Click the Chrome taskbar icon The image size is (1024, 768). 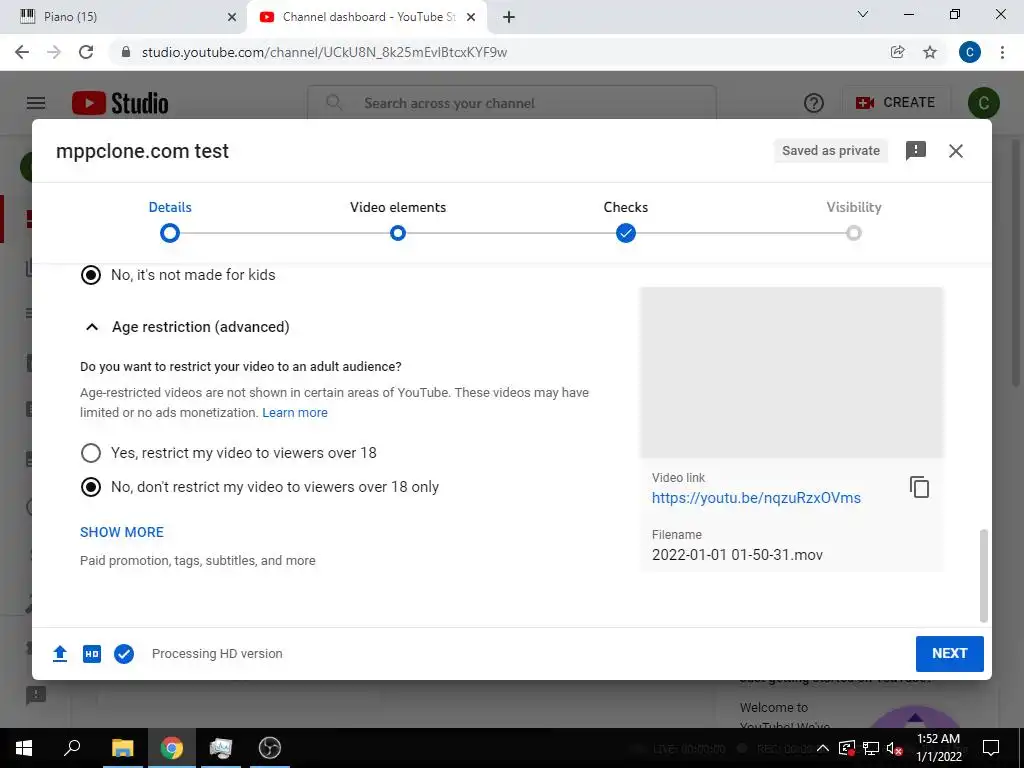pyautogui.click(x=172, y=748)
